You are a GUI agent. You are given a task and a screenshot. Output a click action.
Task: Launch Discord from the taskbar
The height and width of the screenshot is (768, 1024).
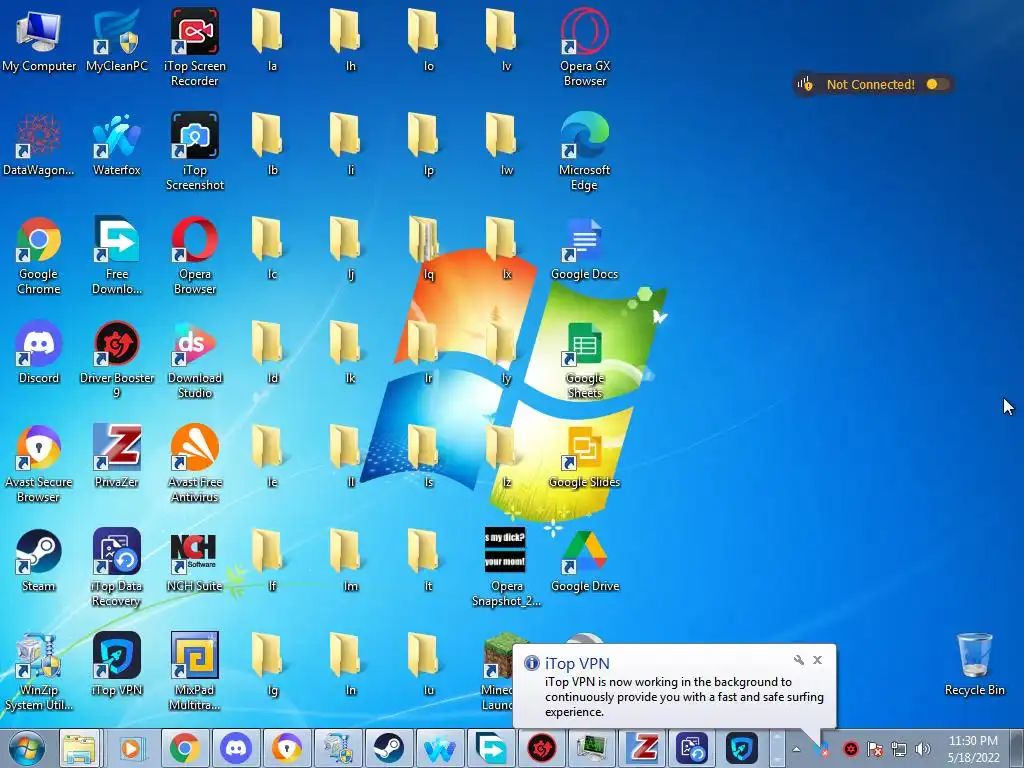[x=236, y=749]
